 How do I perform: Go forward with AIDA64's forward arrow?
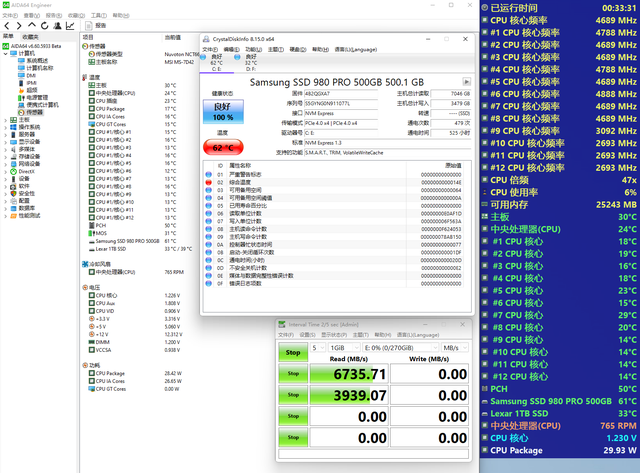19,26
